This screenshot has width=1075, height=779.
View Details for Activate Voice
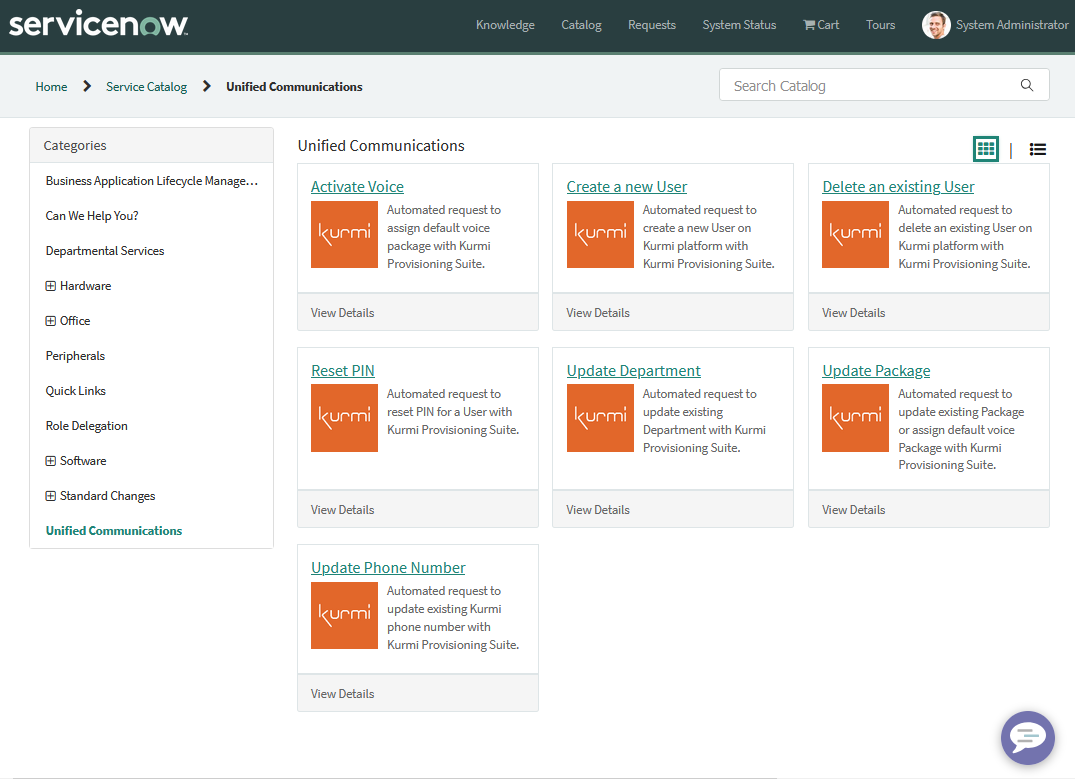pyautogui.click(x=342, y=313)
